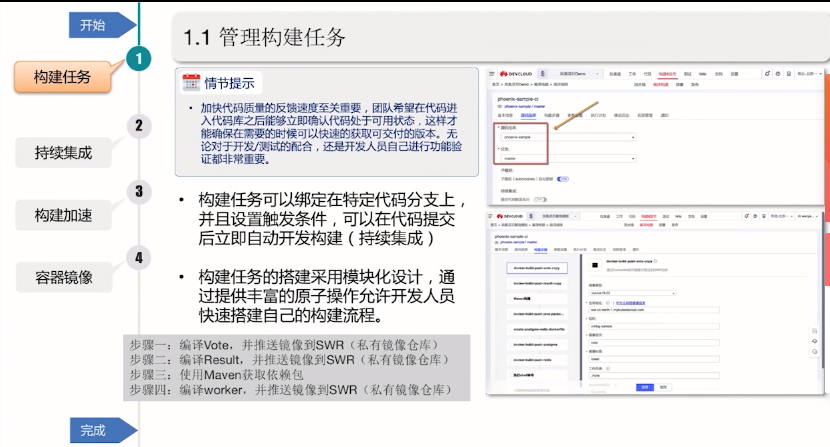The width and height of the screenshot is (830, 447).
Task: Click help icon beside working directory label
Action: [x=608, y=368]
